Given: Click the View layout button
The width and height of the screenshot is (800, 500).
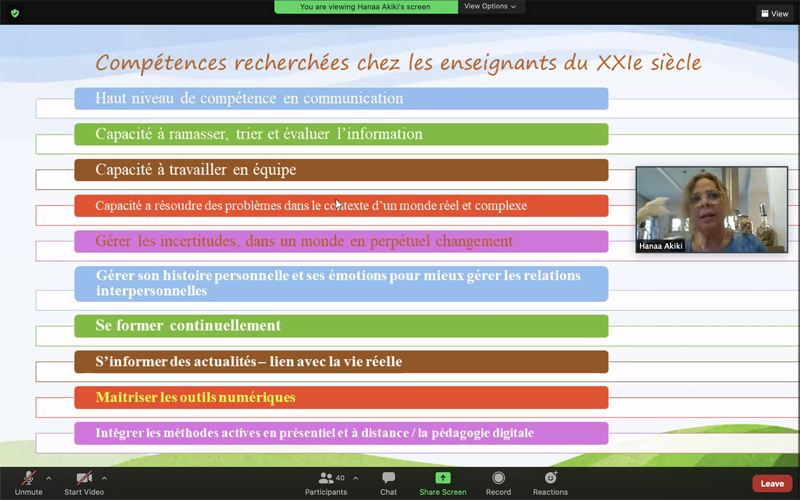Looking at the screenshot, I should point(774,14).
